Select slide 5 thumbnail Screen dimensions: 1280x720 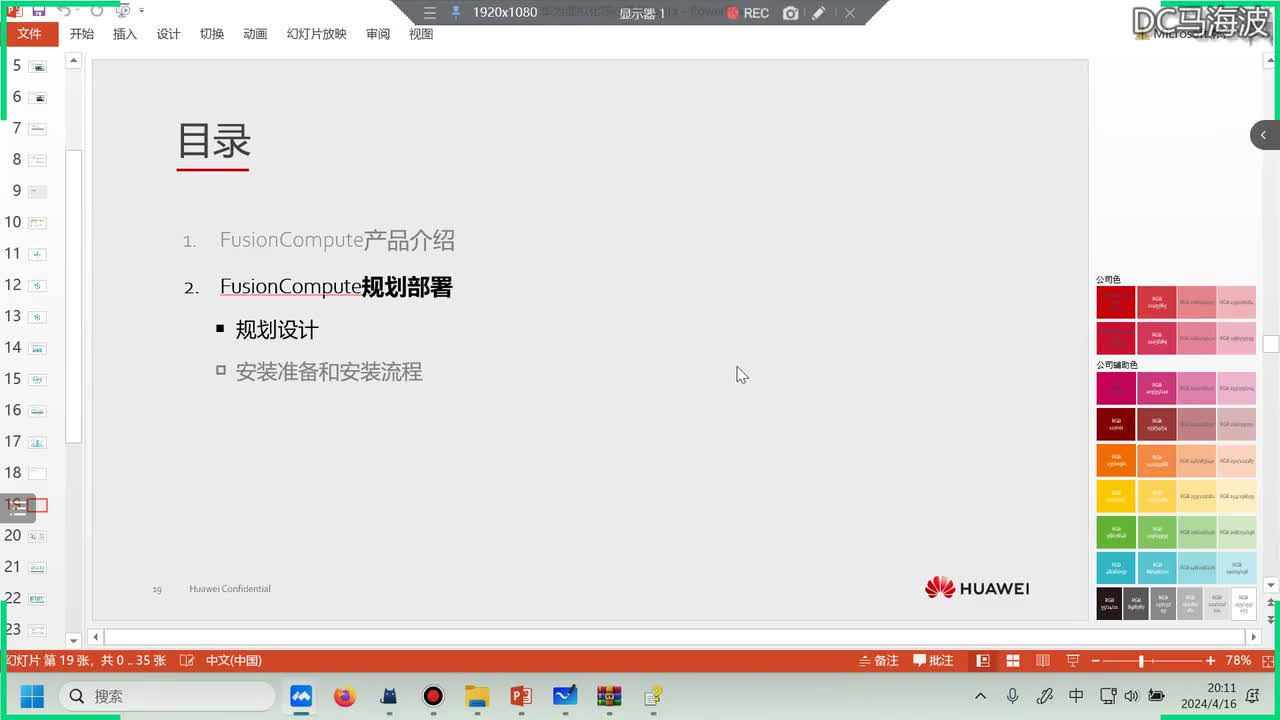point(38,66)
